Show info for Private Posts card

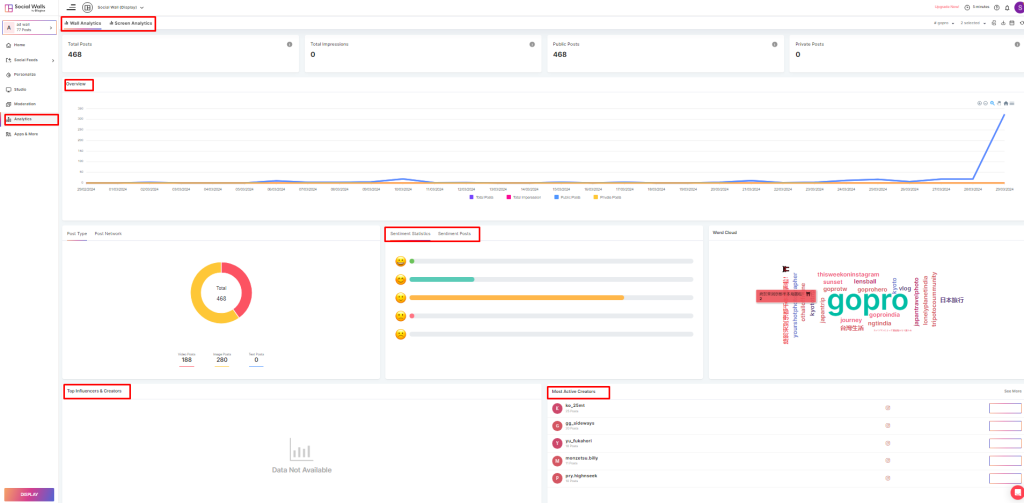[1017, 44]
